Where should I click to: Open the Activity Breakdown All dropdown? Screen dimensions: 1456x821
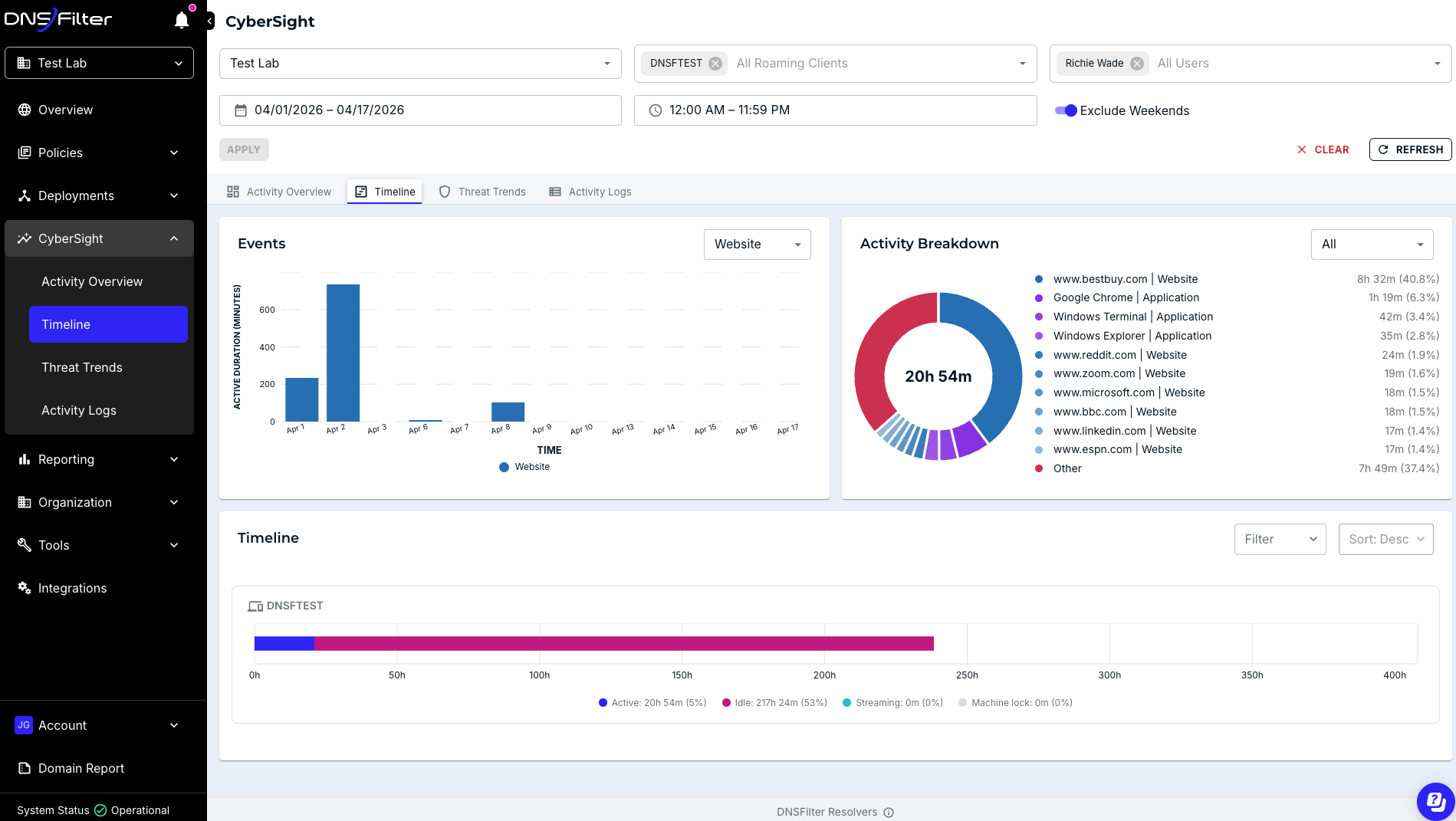pos(1372,245)
